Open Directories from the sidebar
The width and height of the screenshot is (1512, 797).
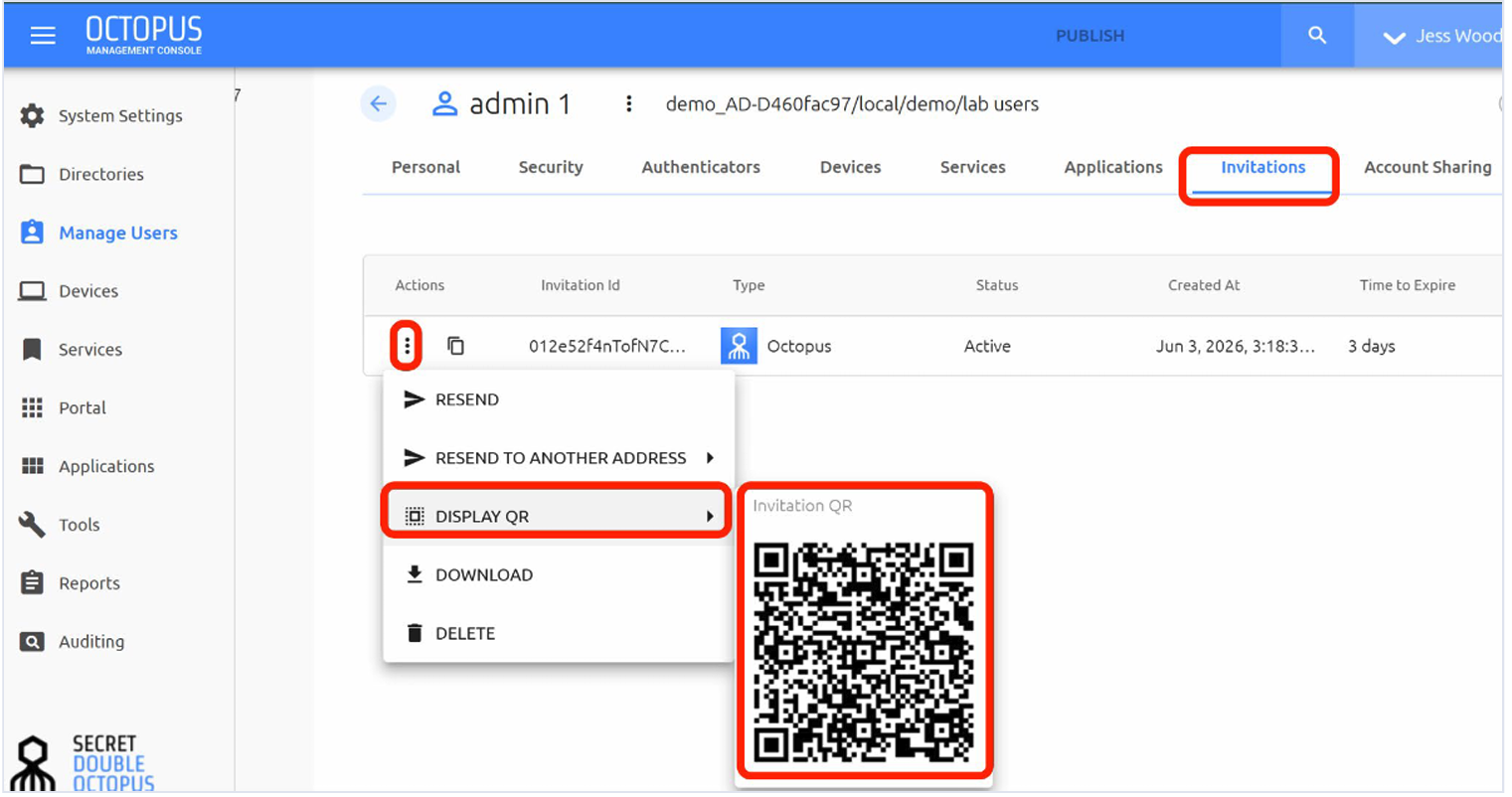pos(101,175)
